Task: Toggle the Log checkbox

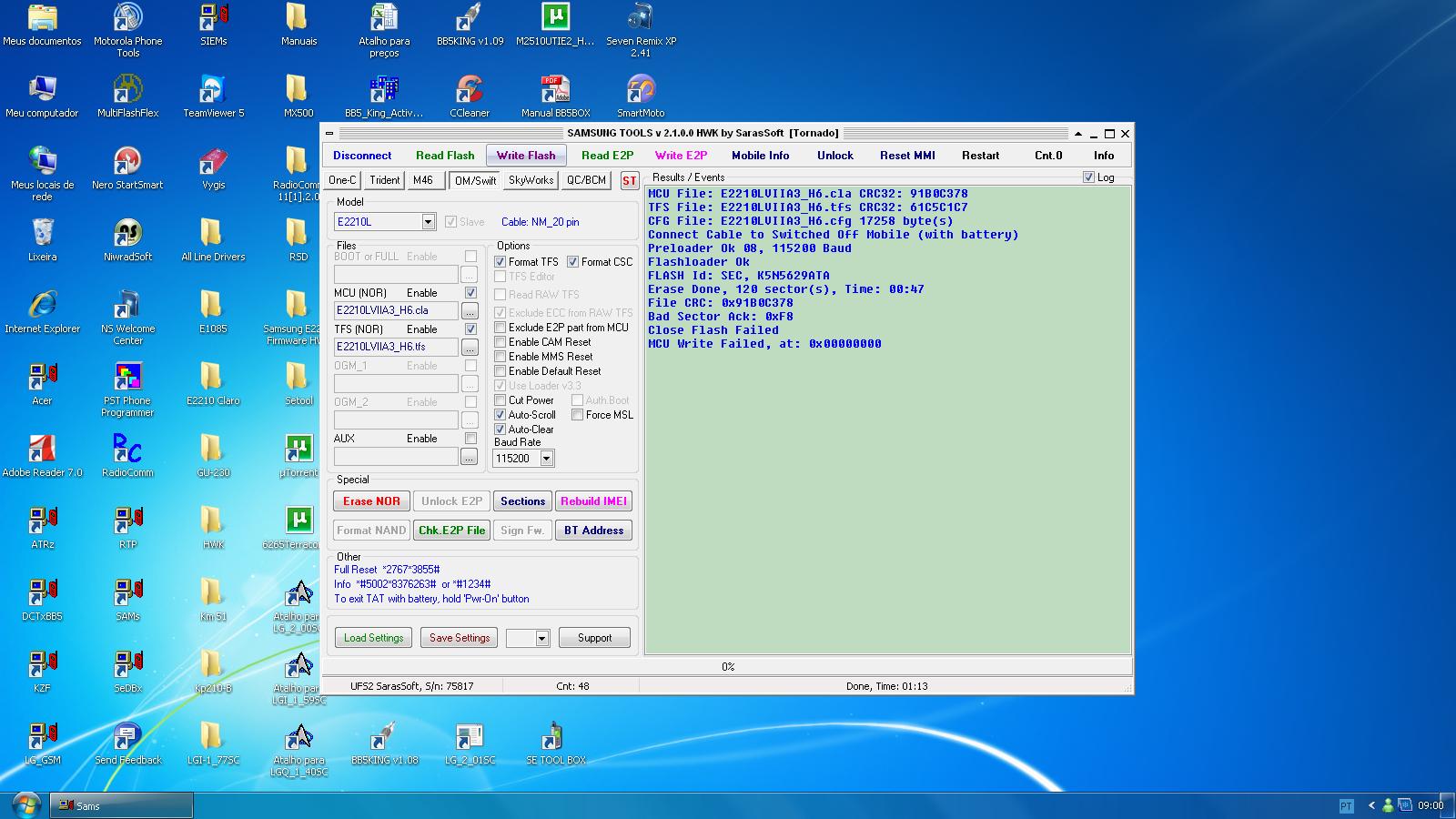Action: tap(1088, 177)
